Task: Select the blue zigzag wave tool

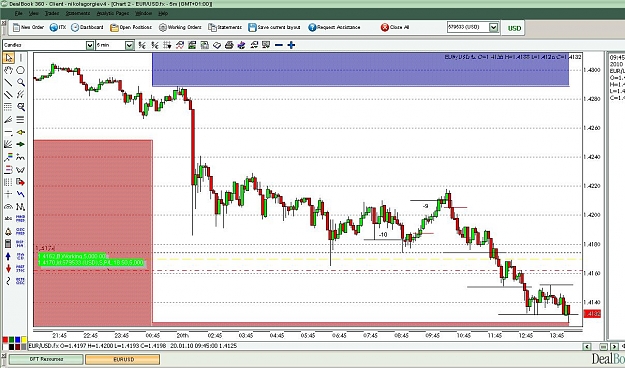Action: (x=20, y=194)
